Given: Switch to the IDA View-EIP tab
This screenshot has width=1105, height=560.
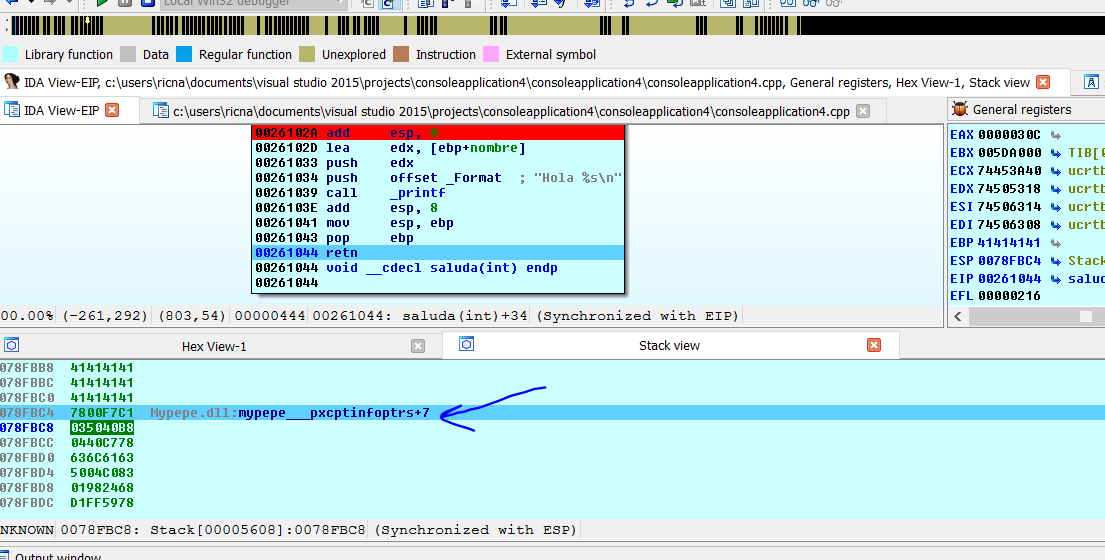Looking at the screenshot, I should [61, 111].
